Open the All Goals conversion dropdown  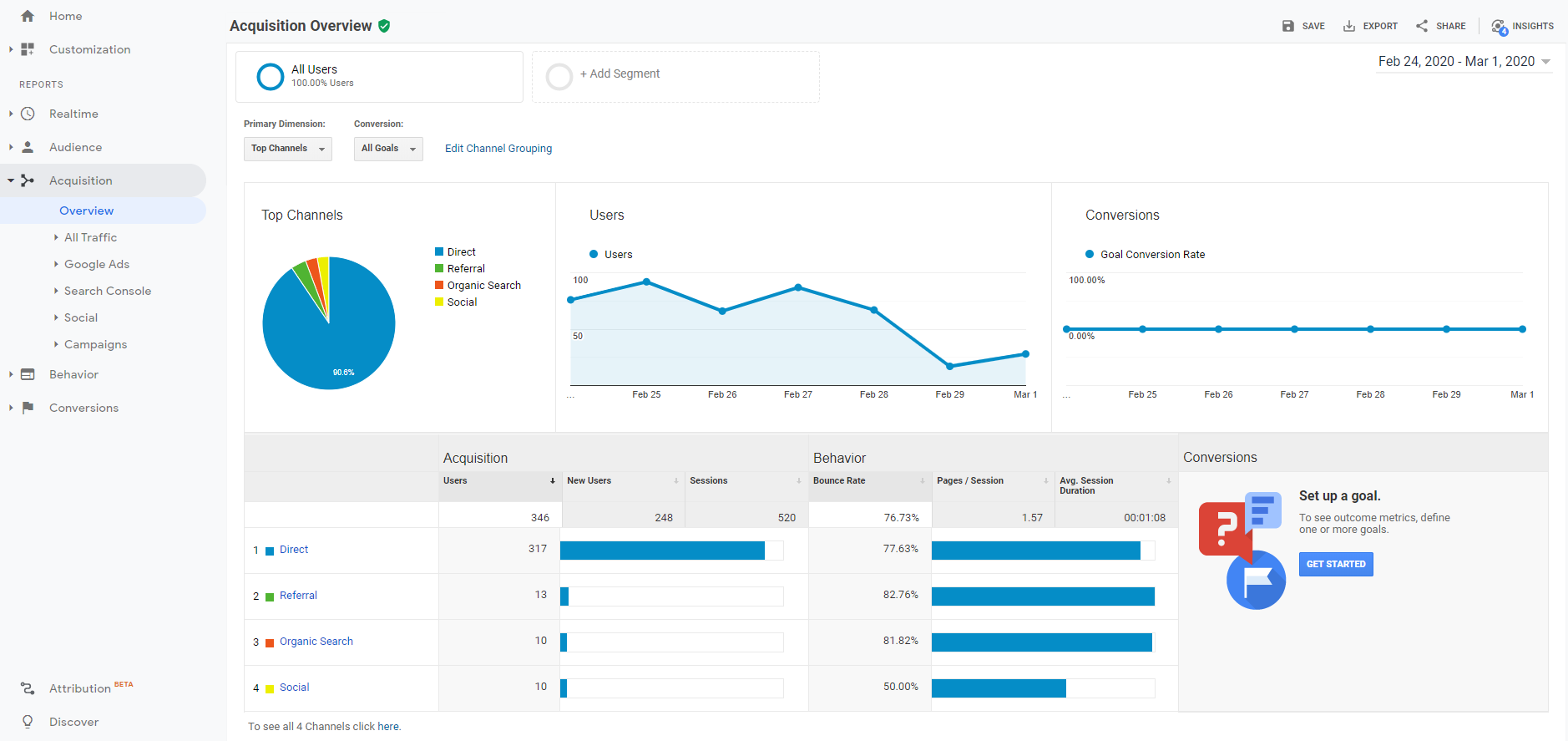click(x=388, y=149)
